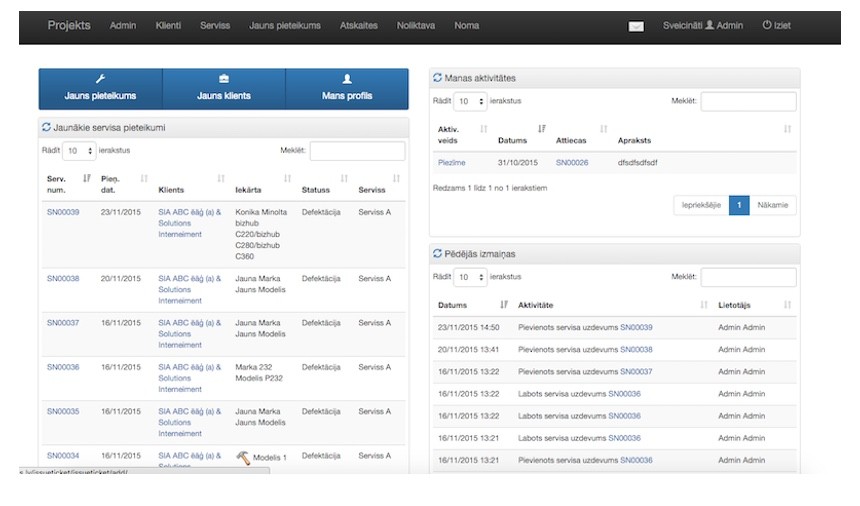This screenshot has height=506, width=860.
Task: Click the hammer icon in SN00034 row
Action: click(x=243, y=457)
